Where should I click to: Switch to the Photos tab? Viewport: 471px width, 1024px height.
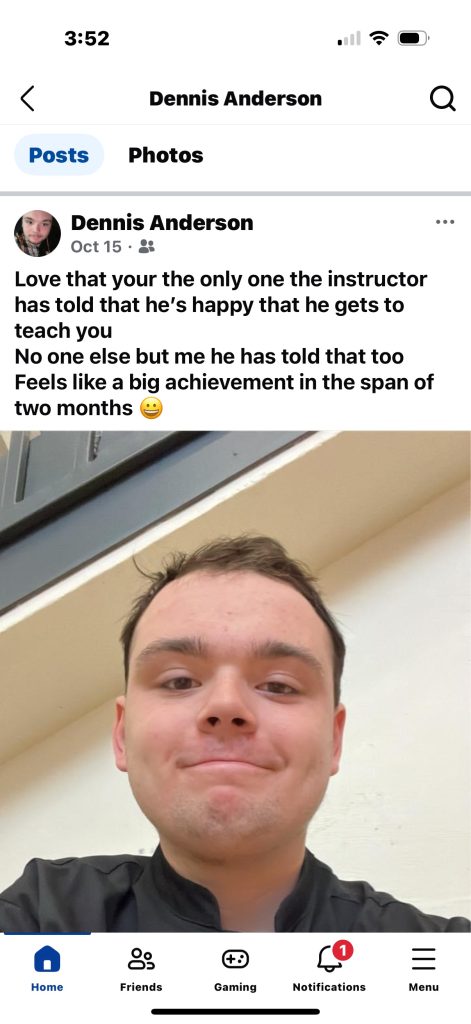tap(165, 155)
